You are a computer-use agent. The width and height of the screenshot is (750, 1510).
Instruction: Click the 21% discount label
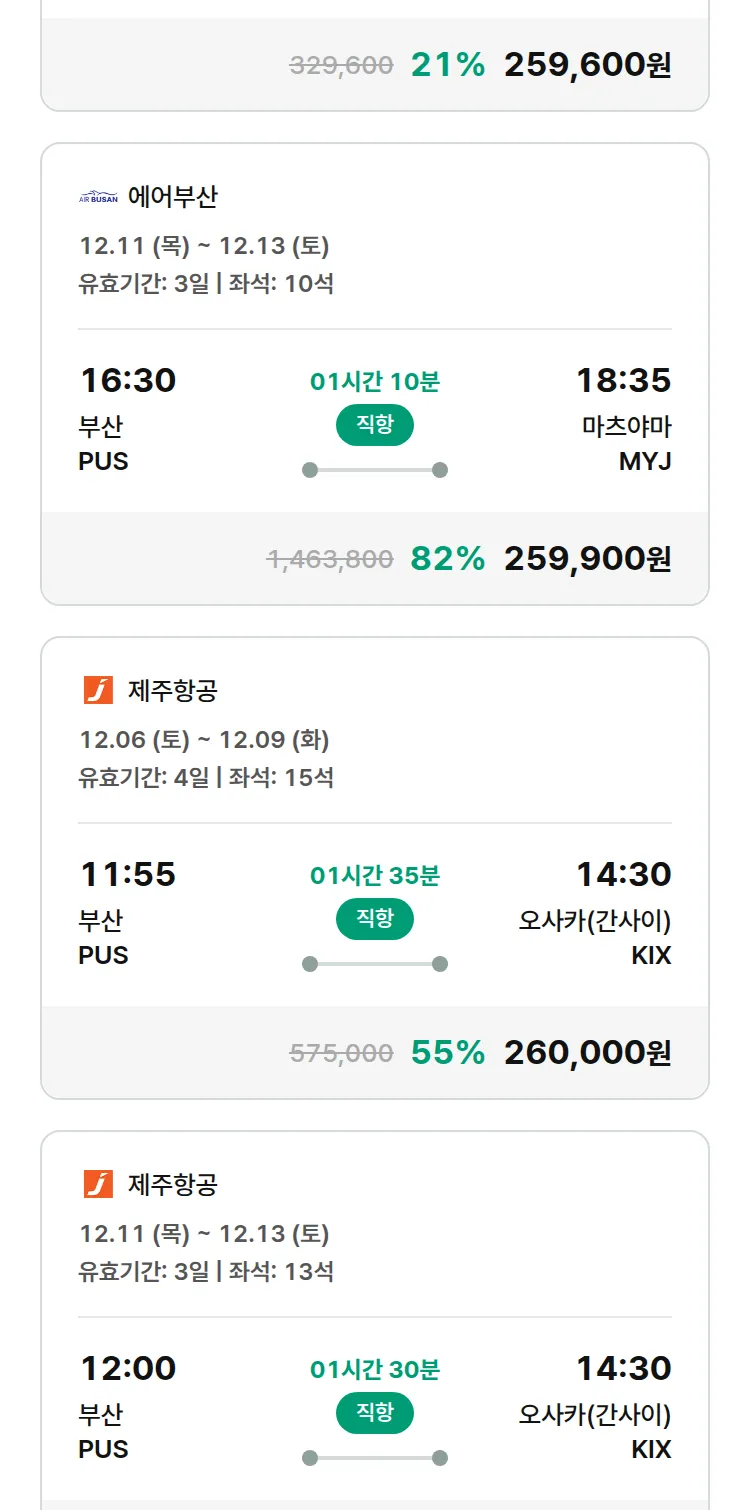(x=447, y=65)
